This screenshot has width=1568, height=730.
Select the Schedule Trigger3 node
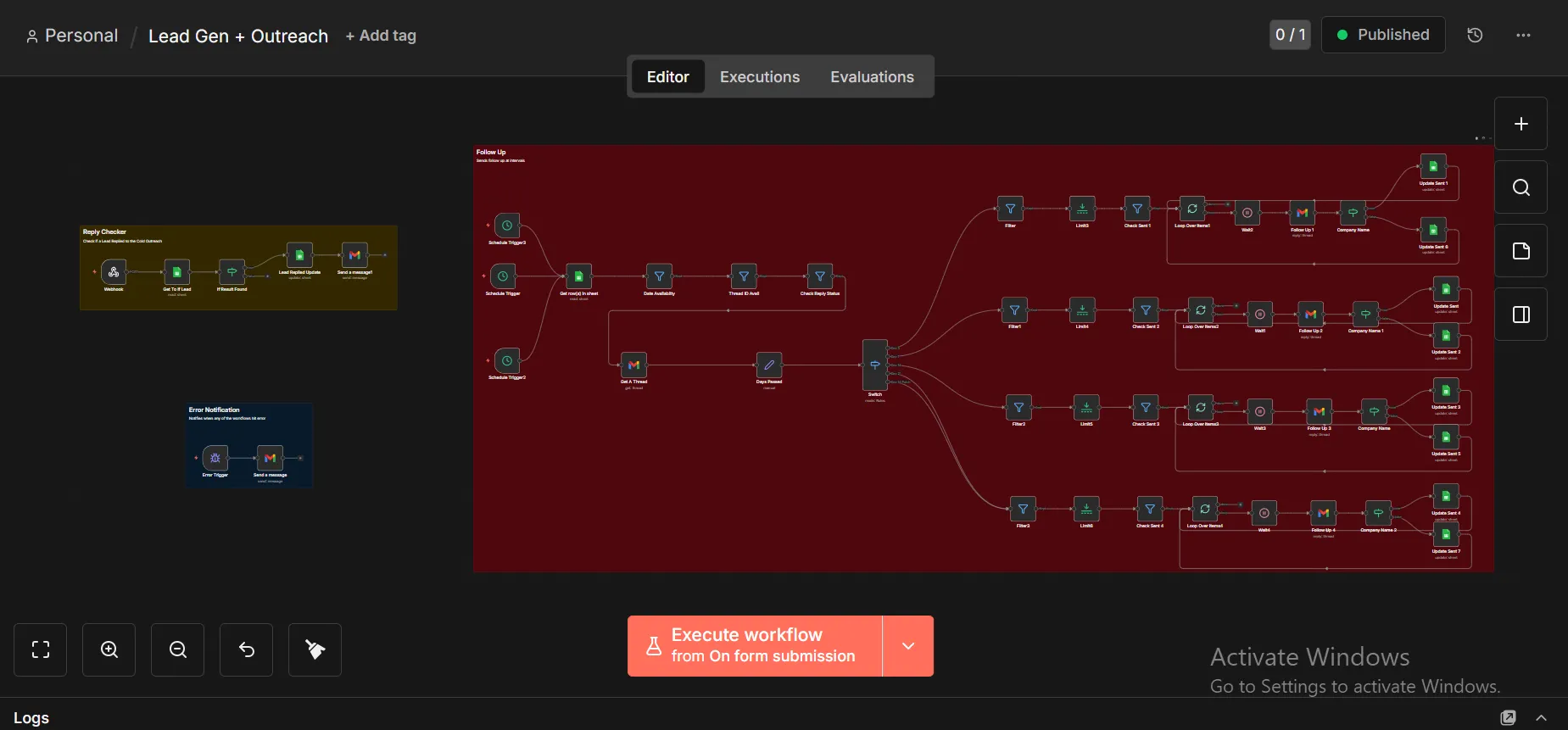(x=506, y=226)
